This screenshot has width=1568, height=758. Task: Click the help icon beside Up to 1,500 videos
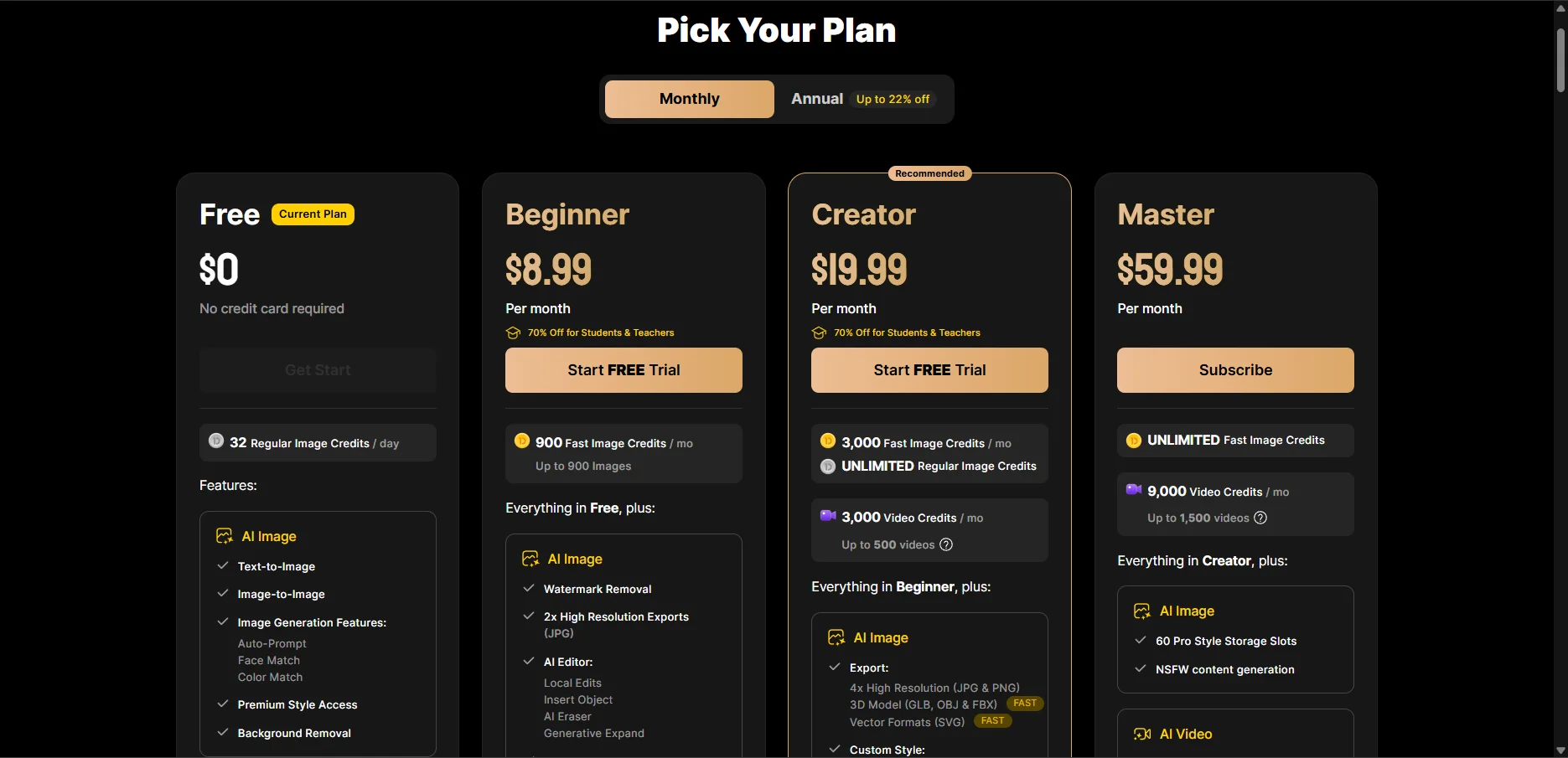1260,518
